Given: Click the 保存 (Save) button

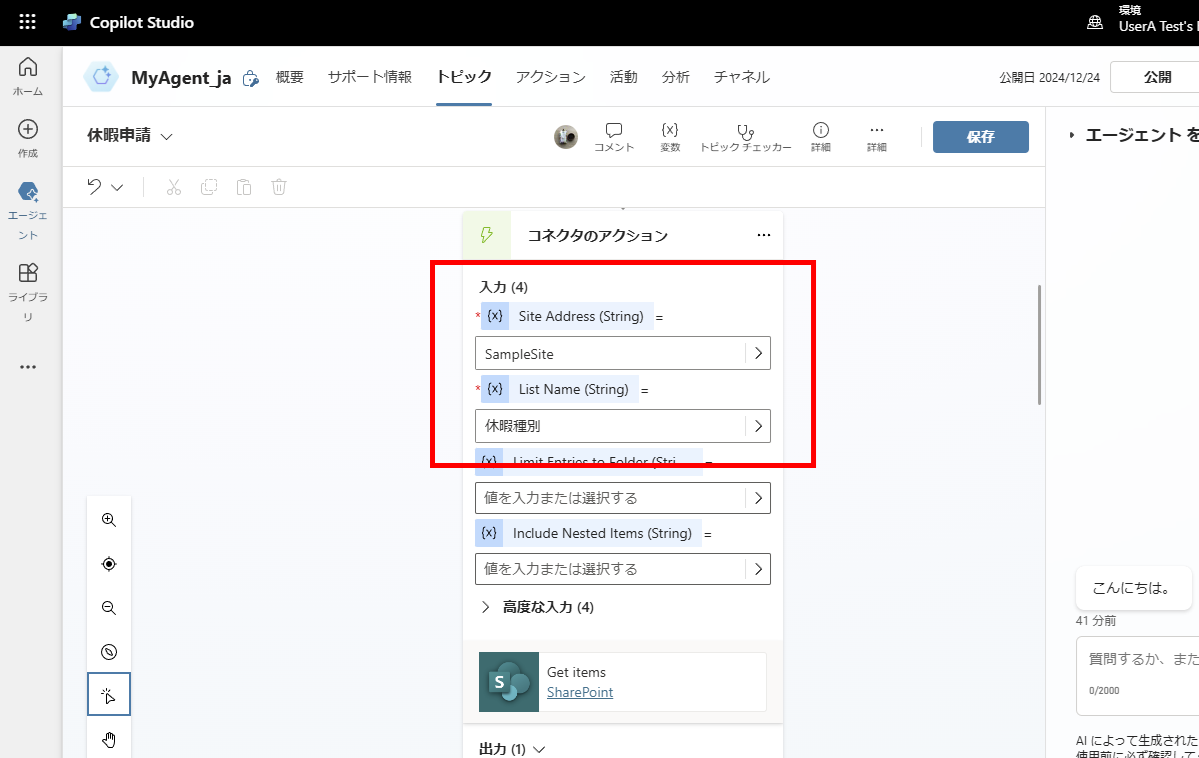Looking at the screenshot, I should (980, 137).
